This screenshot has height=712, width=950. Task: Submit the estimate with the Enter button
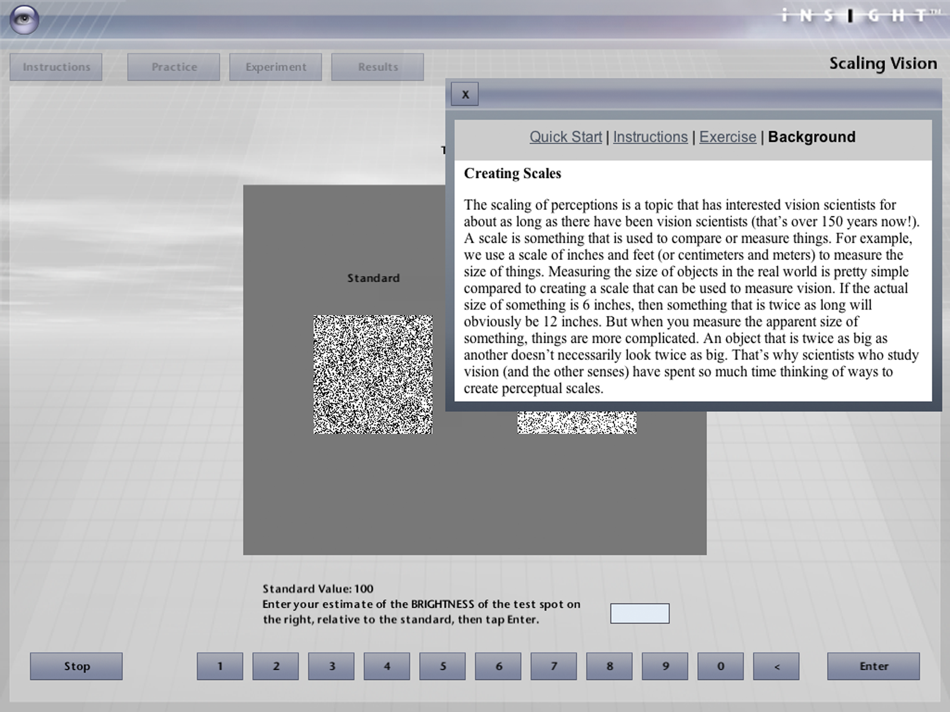(874, 666)
